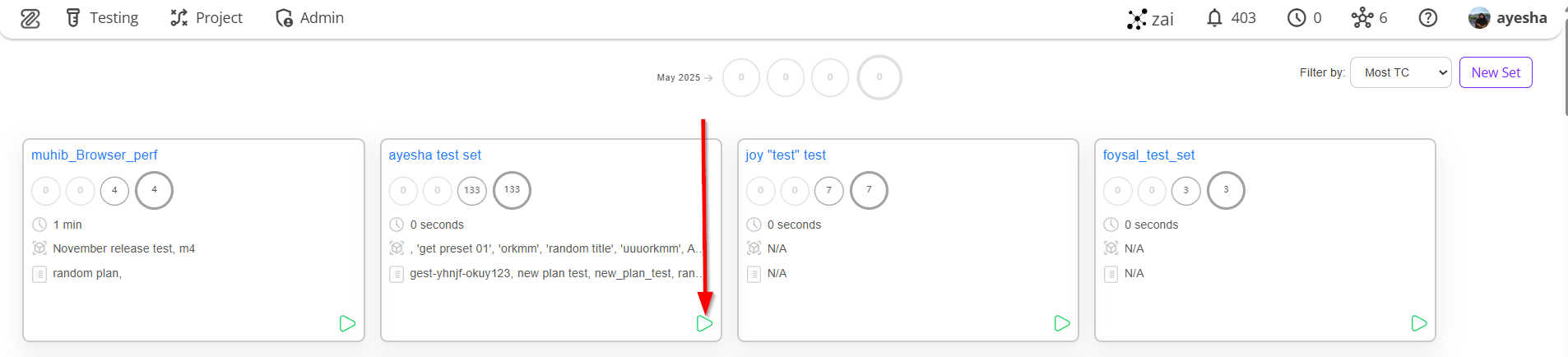The width and height of the screenshot is (1568, 357).
Task: Click the 133 large circle in ayesha test set
Action: tap(512, 190)
